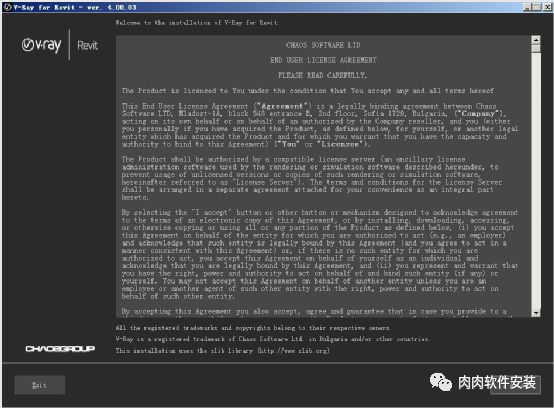The height and width of the screenshot is (408, 554).
Task: Click the 'Welcome to the installation' text
Action: click(197, 23)
